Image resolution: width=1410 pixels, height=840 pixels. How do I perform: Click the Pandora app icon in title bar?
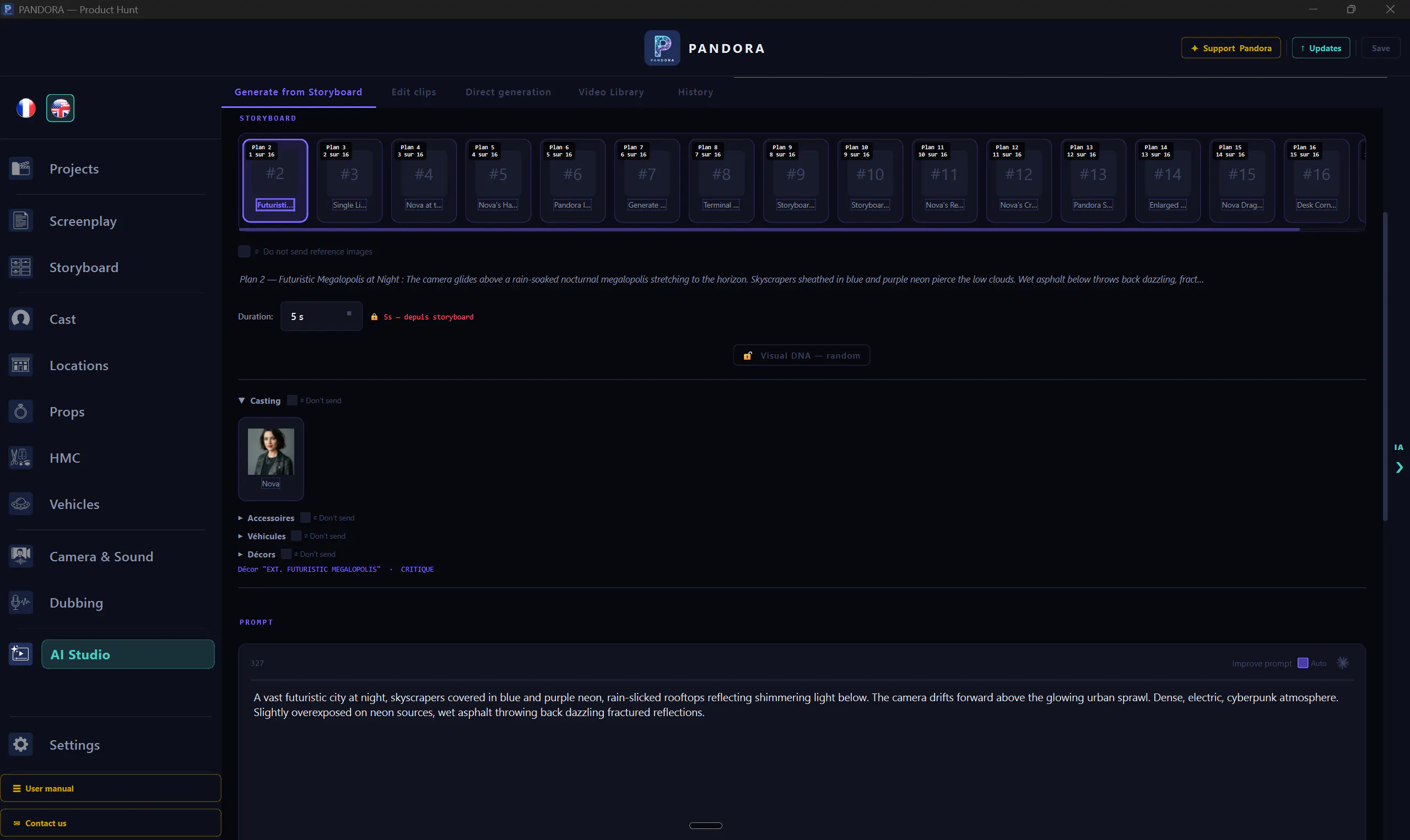coord(8,9)
